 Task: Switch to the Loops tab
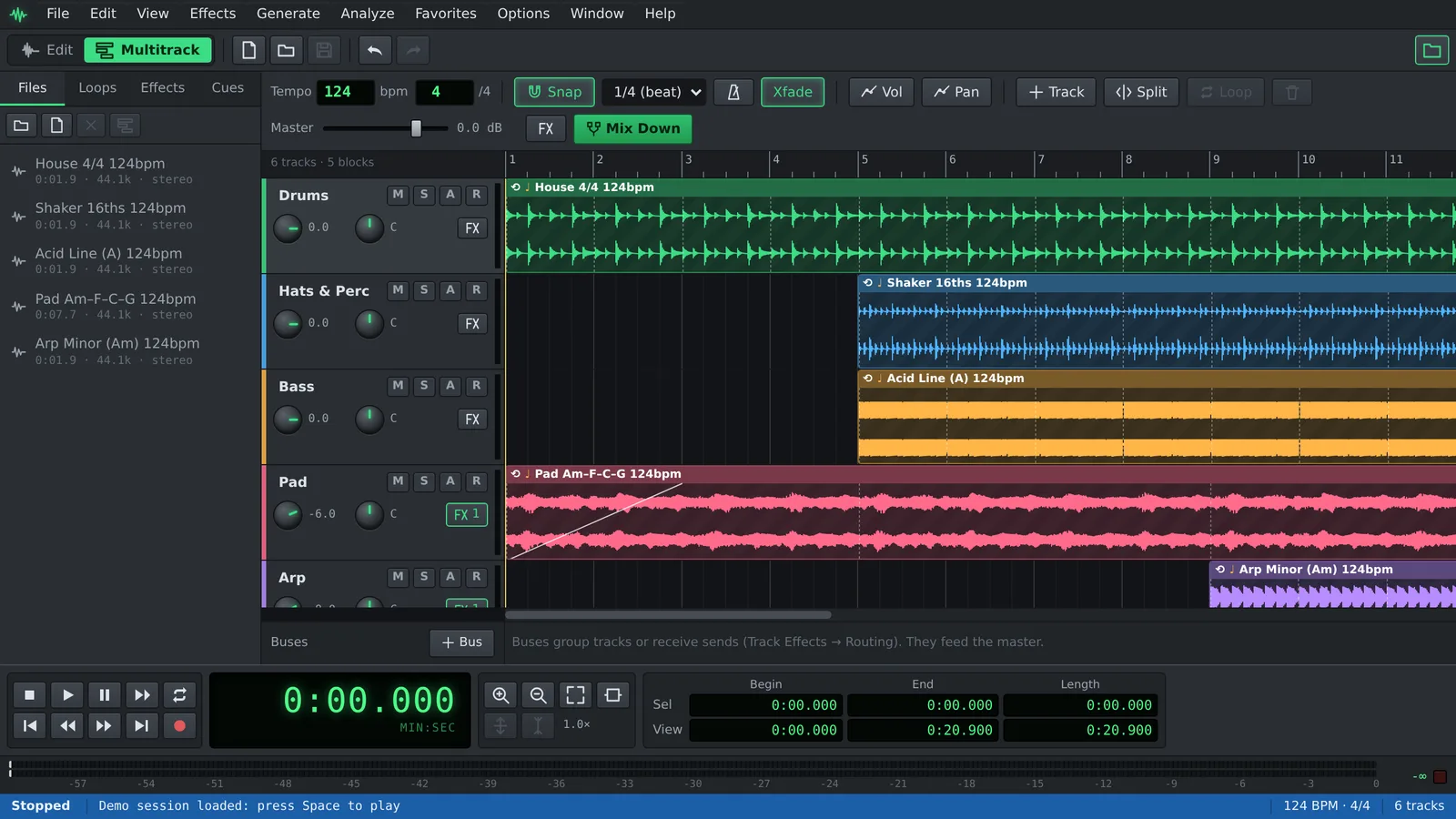coord(97,87)
